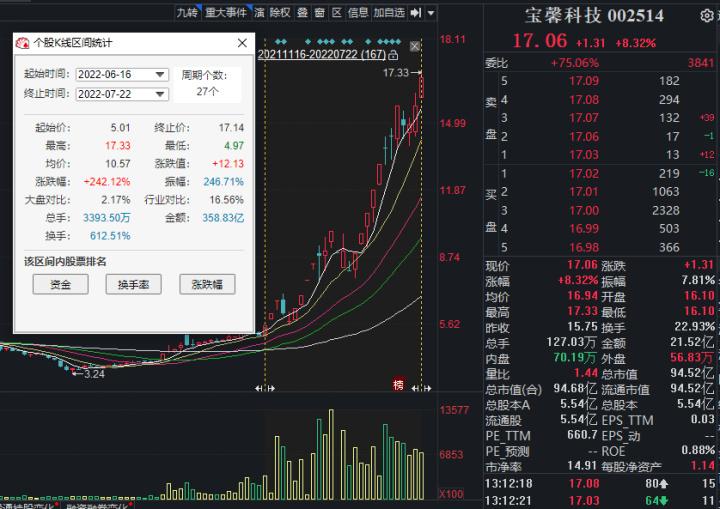Click the 资金 ranking button

tap(60, 284)
